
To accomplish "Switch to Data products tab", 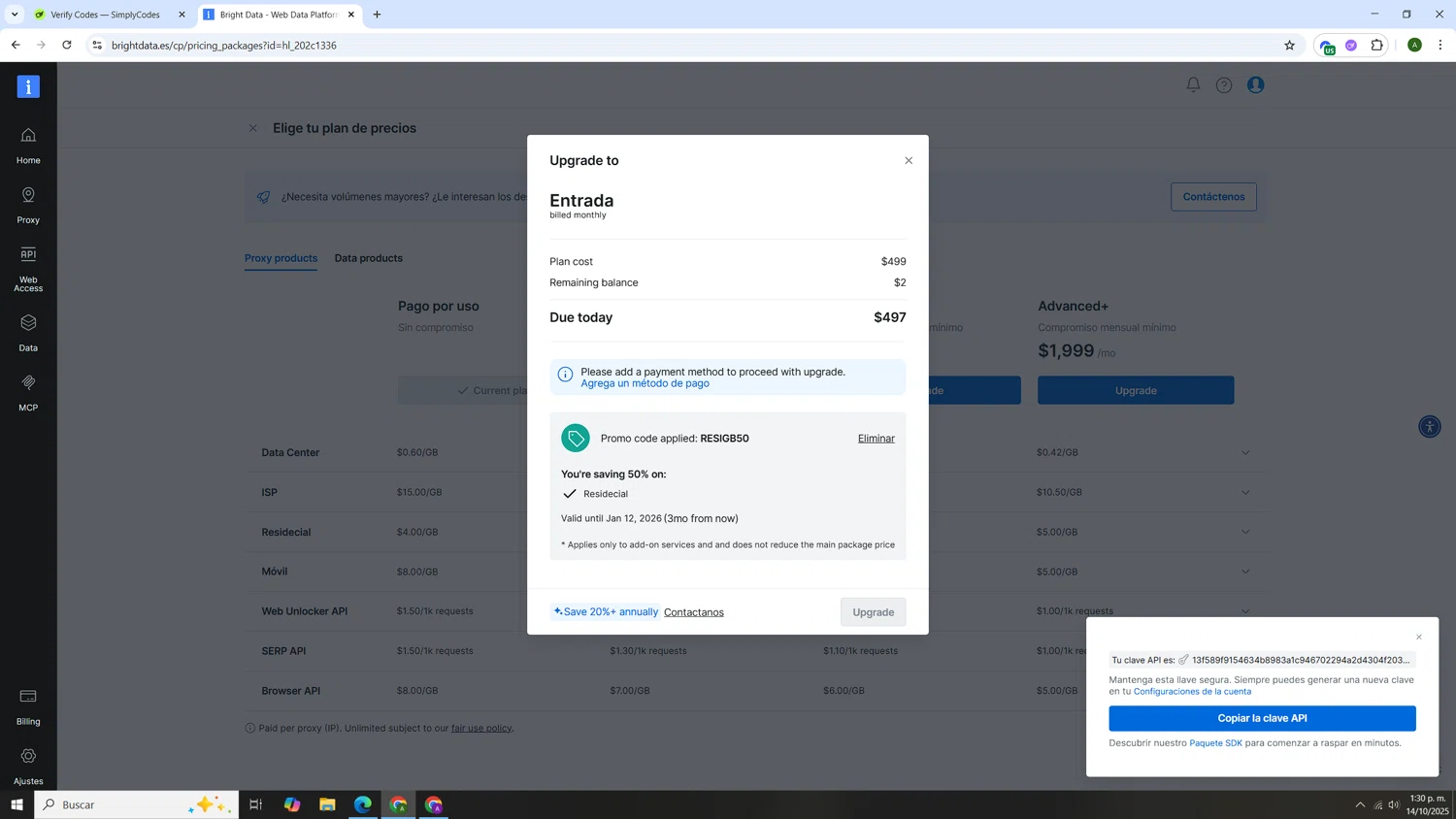I will (x=368, y=258).
